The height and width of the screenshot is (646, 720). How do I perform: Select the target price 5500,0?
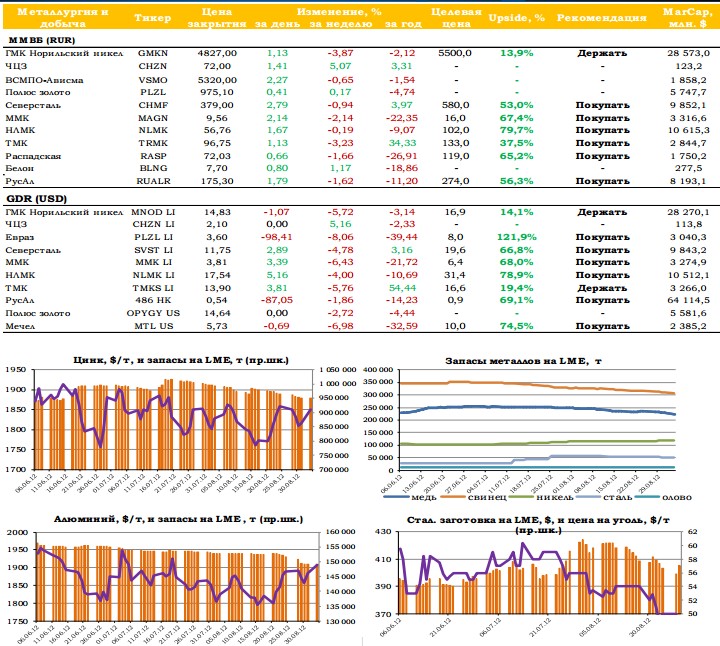tap(455, 53)
